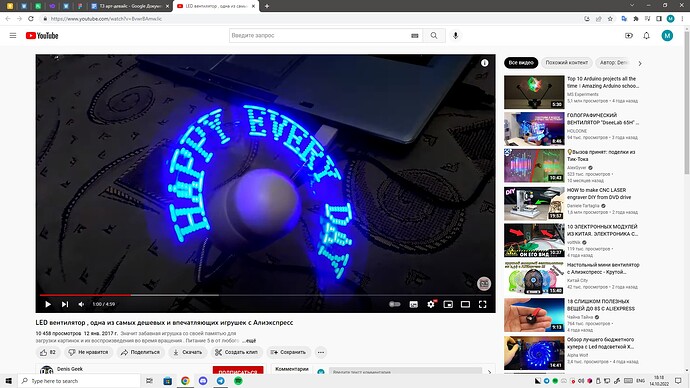Screen dimensions: 690x388
Task: Enter fullscreen mode in player
Action: point(482,304)
